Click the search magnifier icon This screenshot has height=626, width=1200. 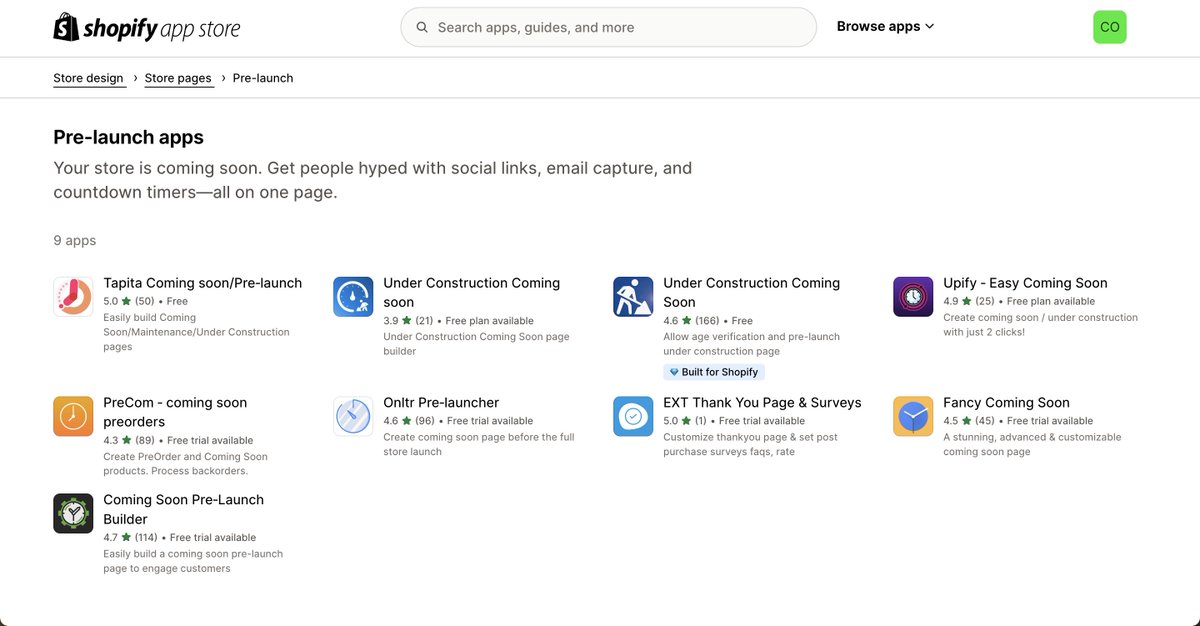(x=422, y=27)
